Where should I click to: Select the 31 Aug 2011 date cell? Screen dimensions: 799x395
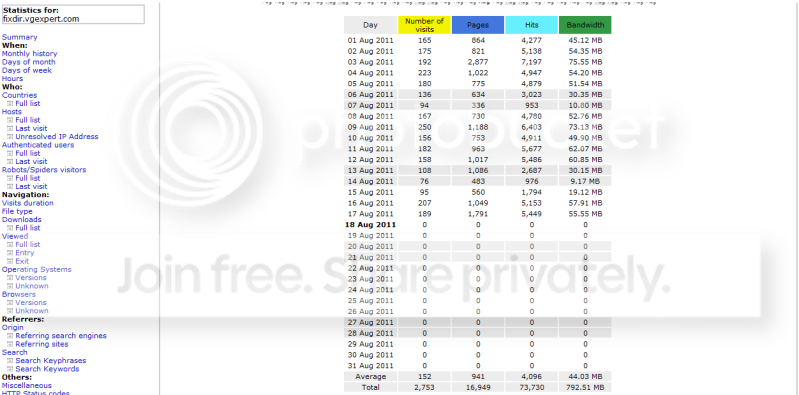[370, 366]
